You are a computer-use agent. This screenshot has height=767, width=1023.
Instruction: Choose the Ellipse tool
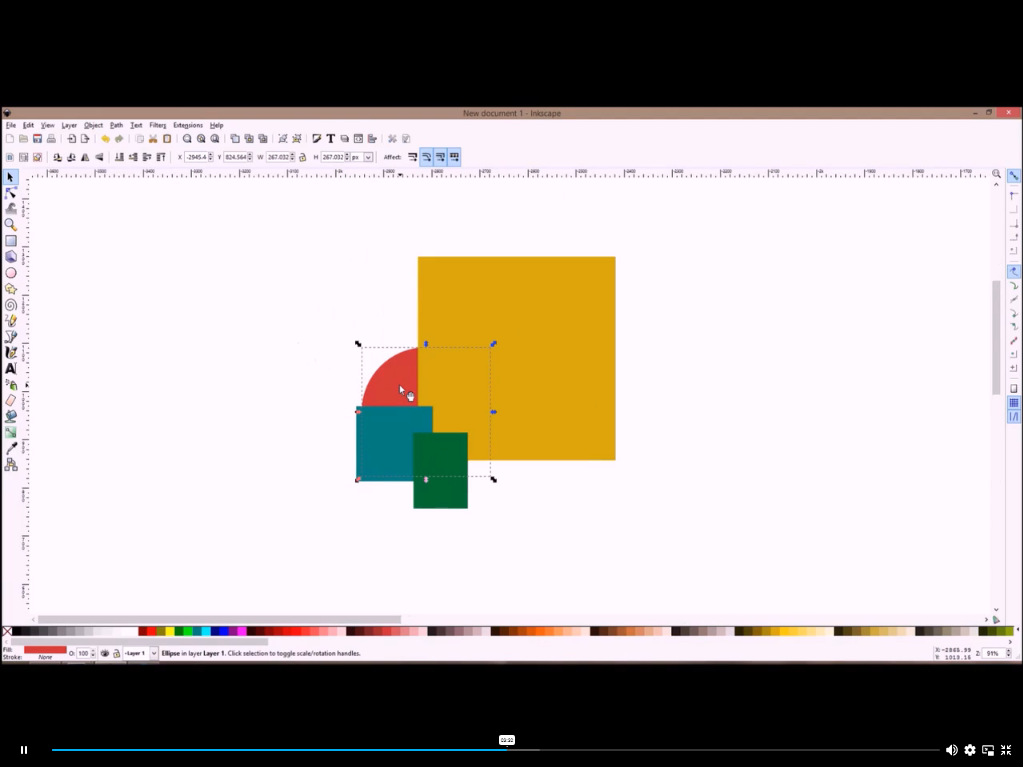[x=10, y=271]
